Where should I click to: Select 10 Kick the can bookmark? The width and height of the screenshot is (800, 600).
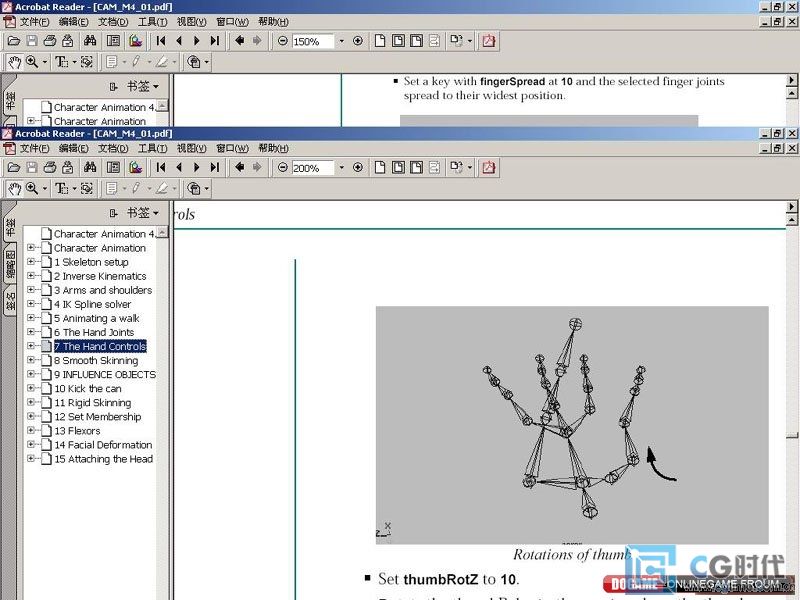coord(88,388)
